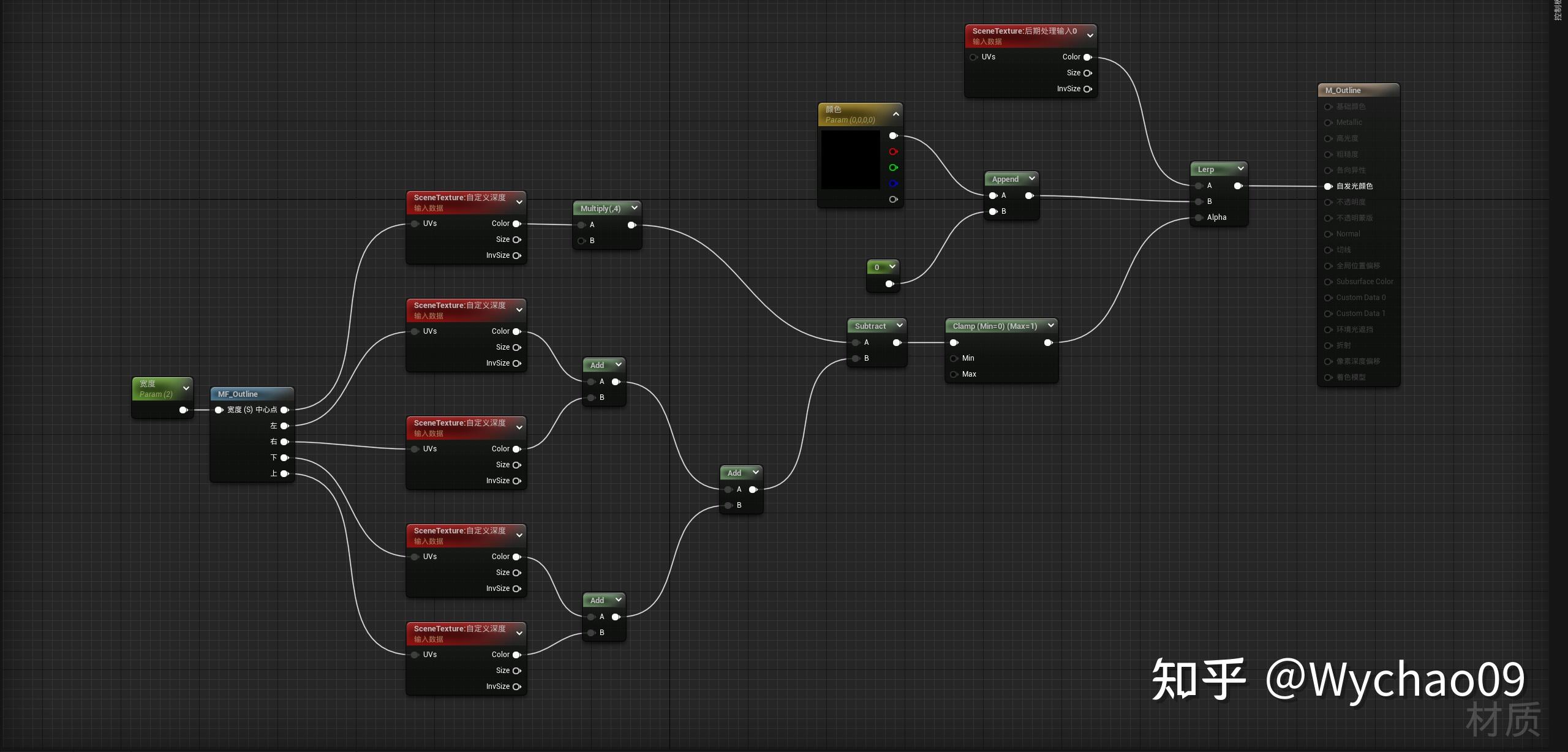Click the B input pin on the Append node
1568x752 pixels.
click(x=993, y=211)
